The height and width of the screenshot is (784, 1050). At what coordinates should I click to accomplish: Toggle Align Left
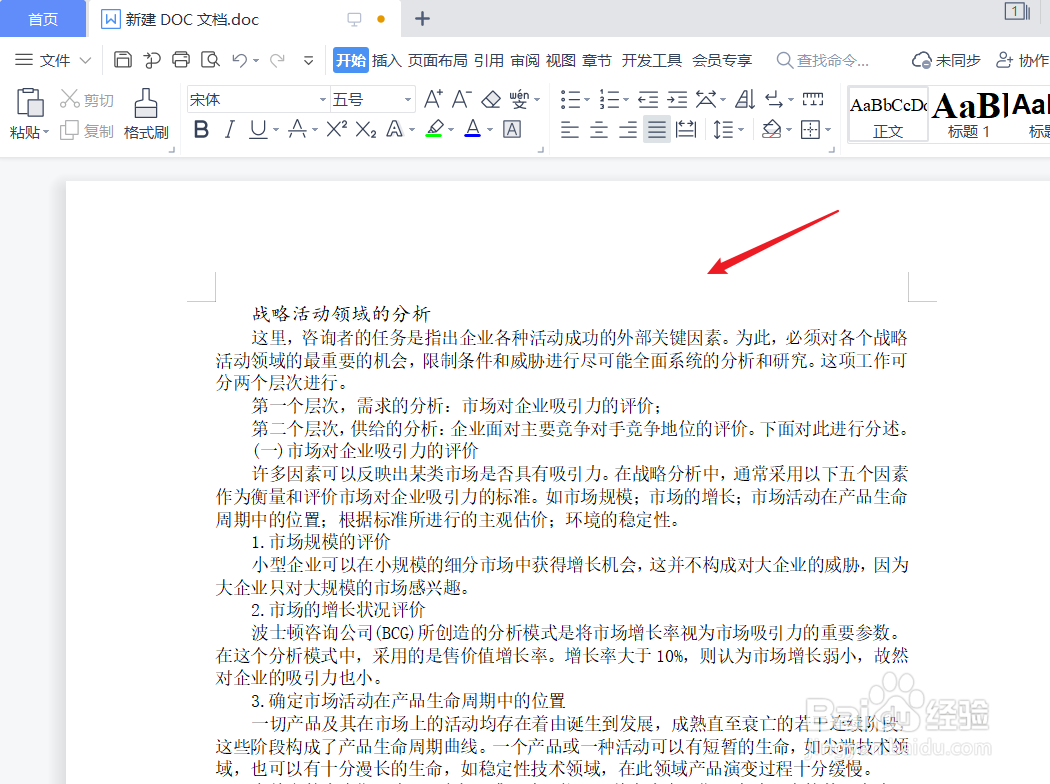tap(569, 129)
